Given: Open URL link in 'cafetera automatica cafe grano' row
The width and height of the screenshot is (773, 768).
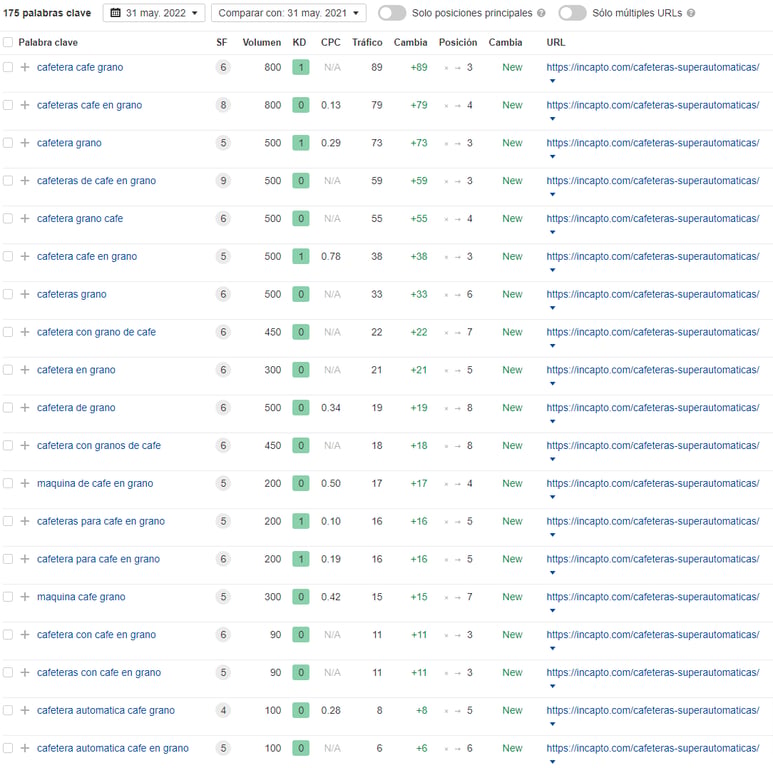Looking at the screenshot, I should [x=653, y=710].
